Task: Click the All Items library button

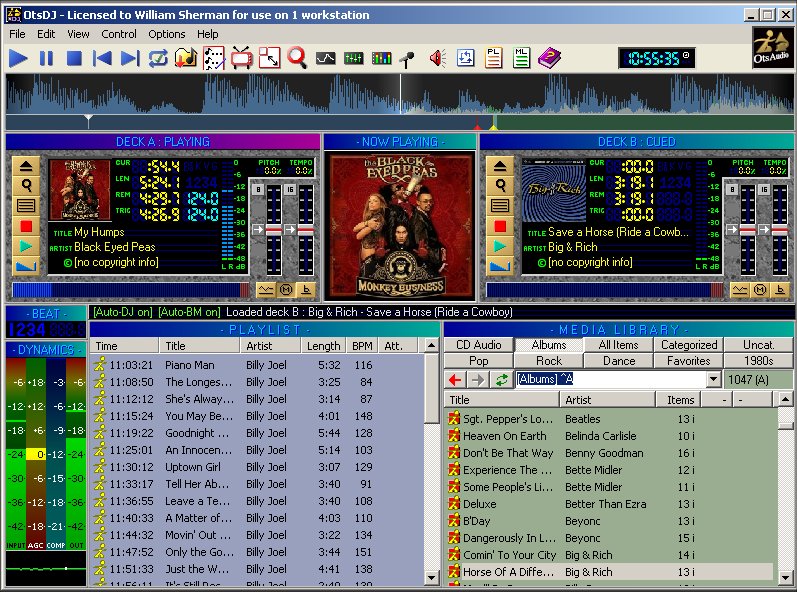Action: click(619, 345)
